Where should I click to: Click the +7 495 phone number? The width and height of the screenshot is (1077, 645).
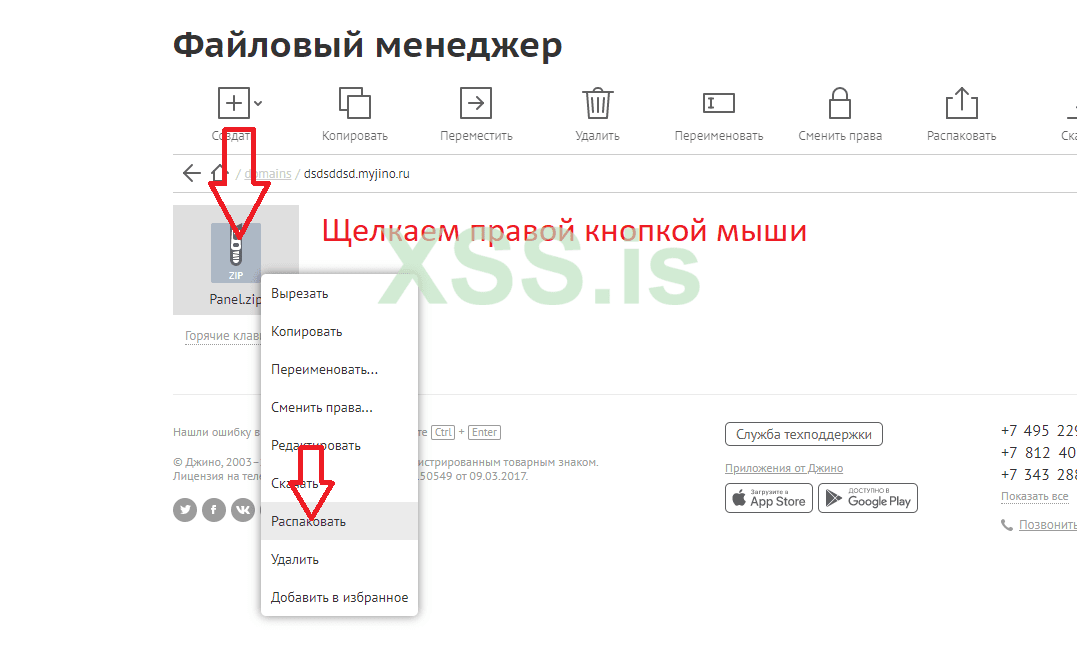(x=1039, y=431)
